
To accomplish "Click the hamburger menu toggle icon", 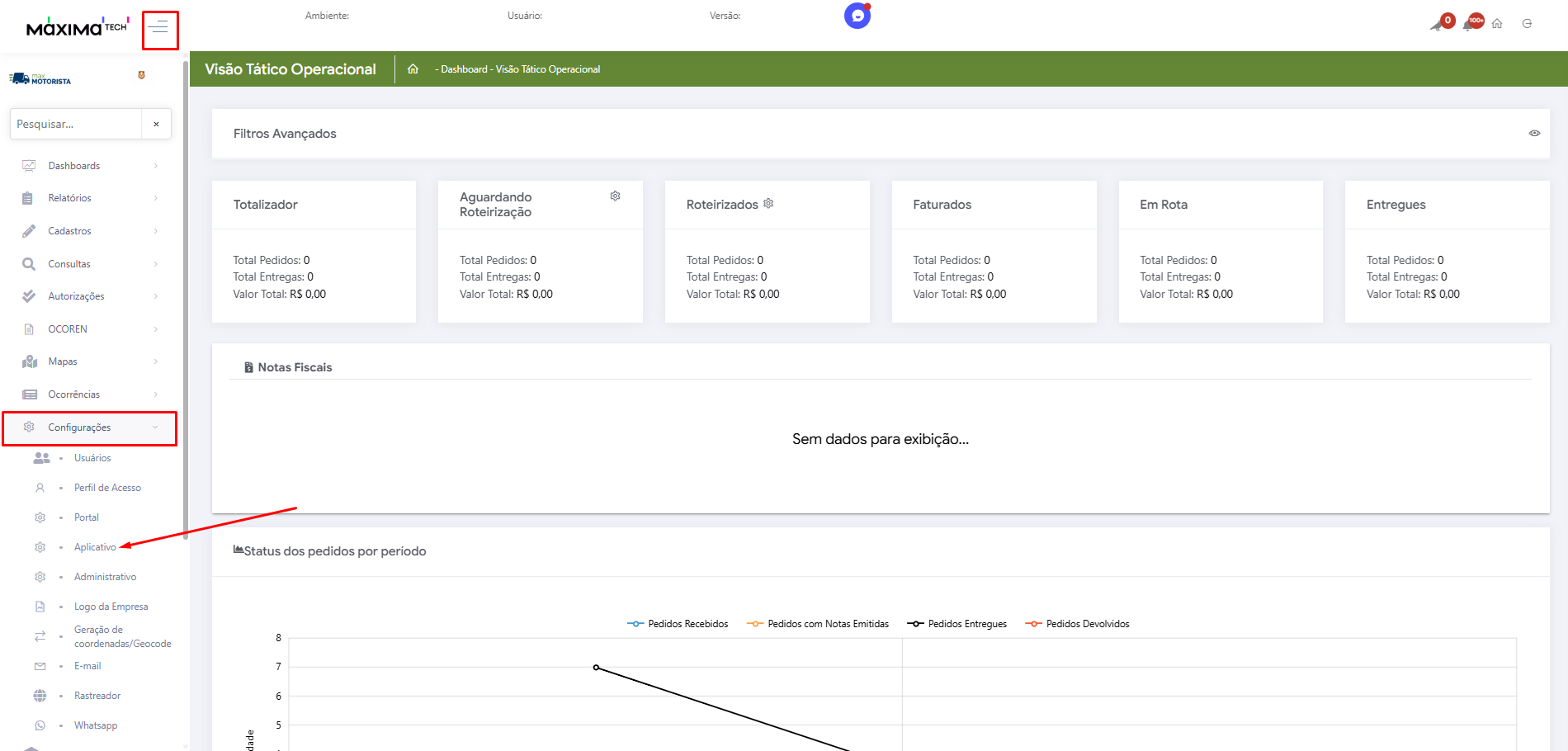I will 158,28.
